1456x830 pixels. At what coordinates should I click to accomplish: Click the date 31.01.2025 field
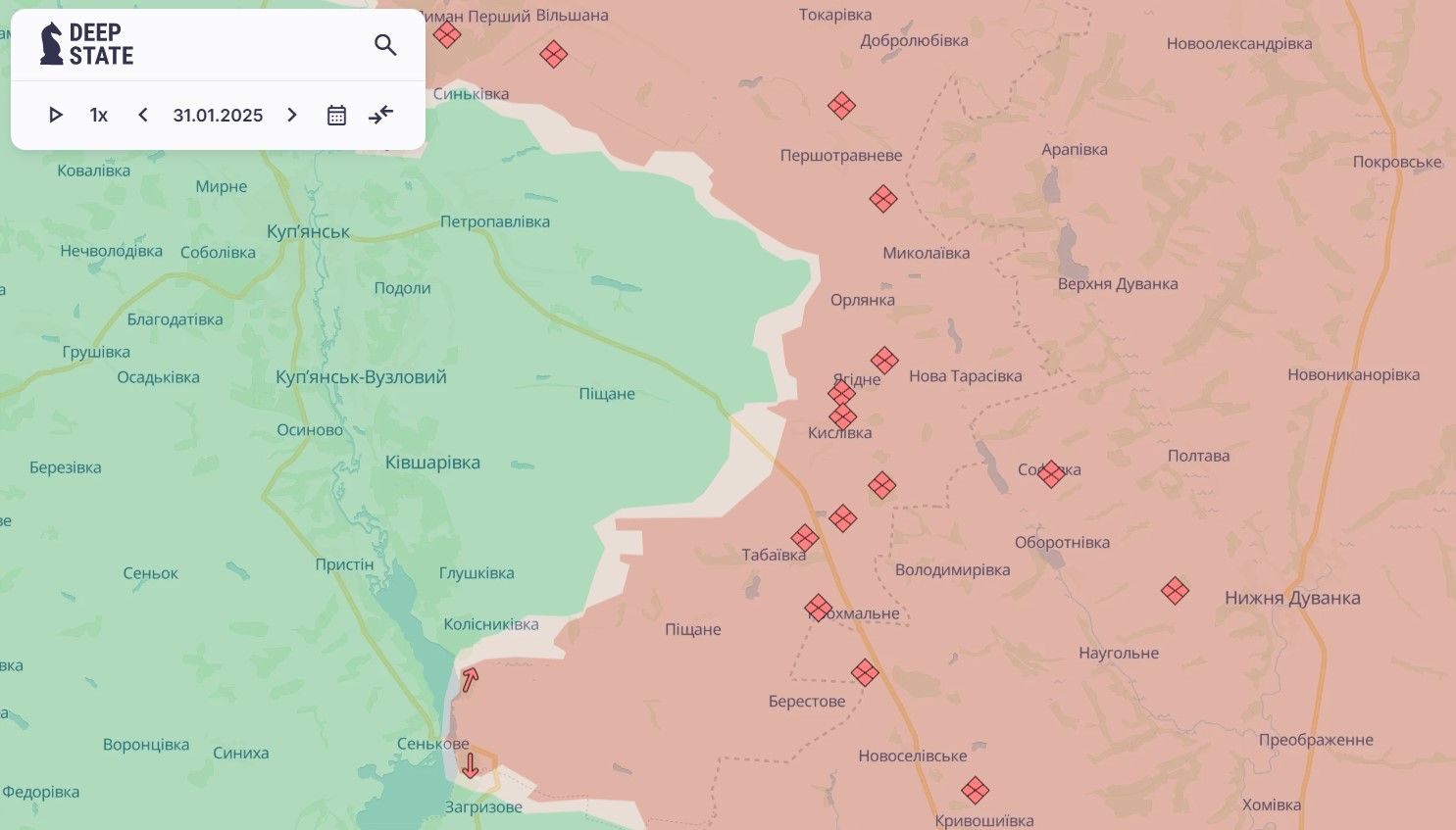tap(218, 116)
